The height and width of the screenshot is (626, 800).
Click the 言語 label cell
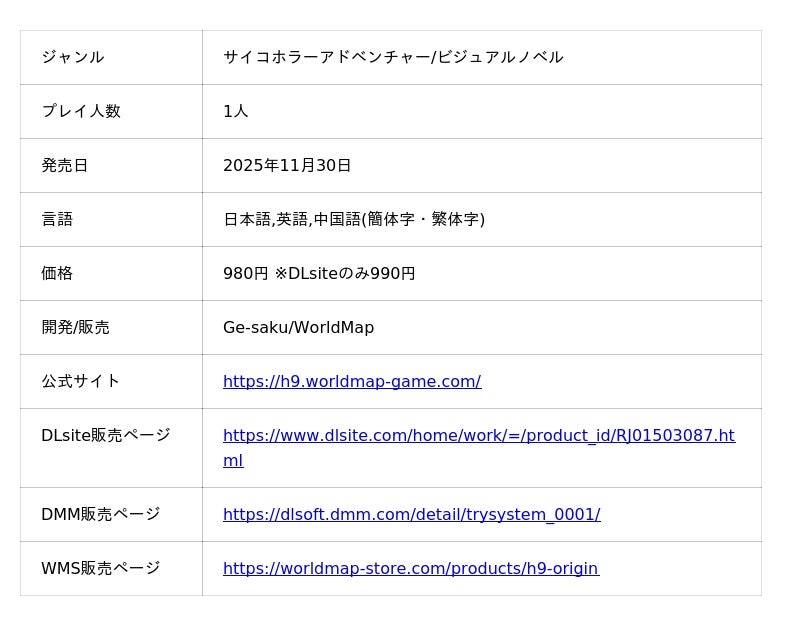57,219
